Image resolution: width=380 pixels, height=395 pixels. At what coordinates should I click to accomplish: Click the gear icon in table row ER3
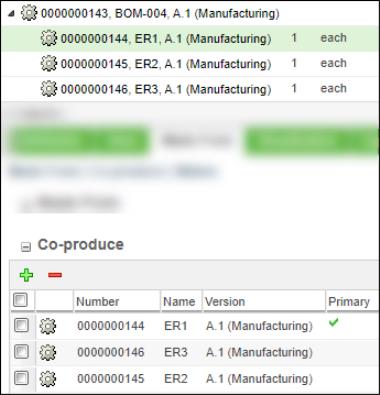[x=48, y=352]
